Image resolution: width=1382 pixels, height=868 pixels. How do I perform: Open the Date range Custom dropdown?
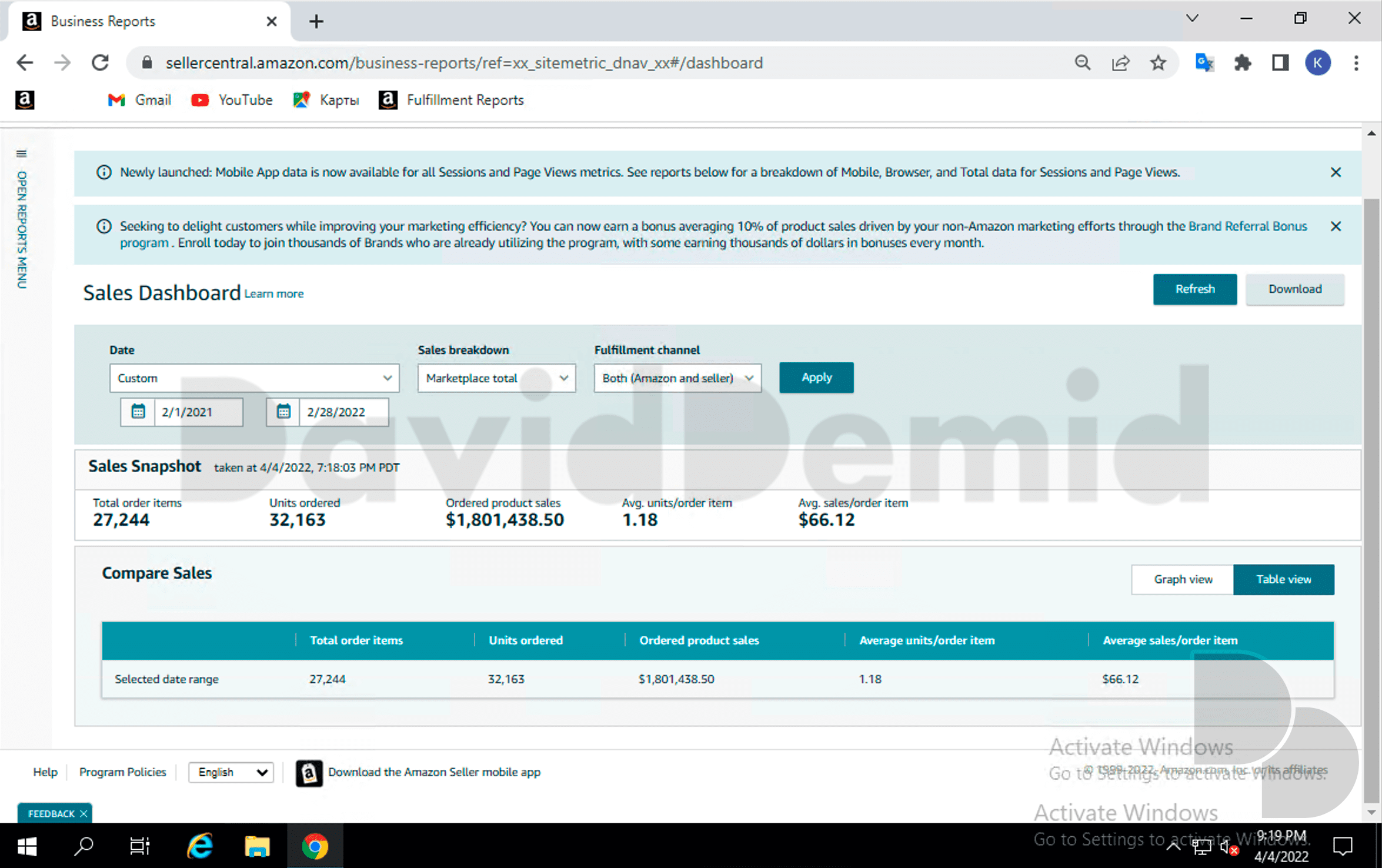(x=254, y=378)
